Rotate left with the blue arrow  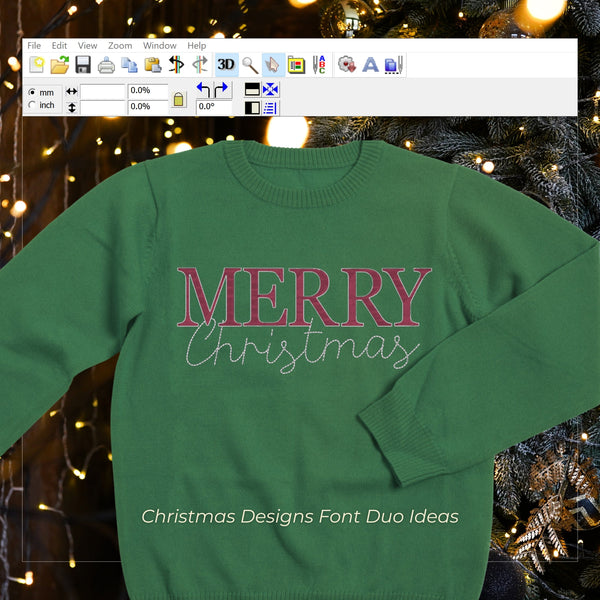coord(203,90)
